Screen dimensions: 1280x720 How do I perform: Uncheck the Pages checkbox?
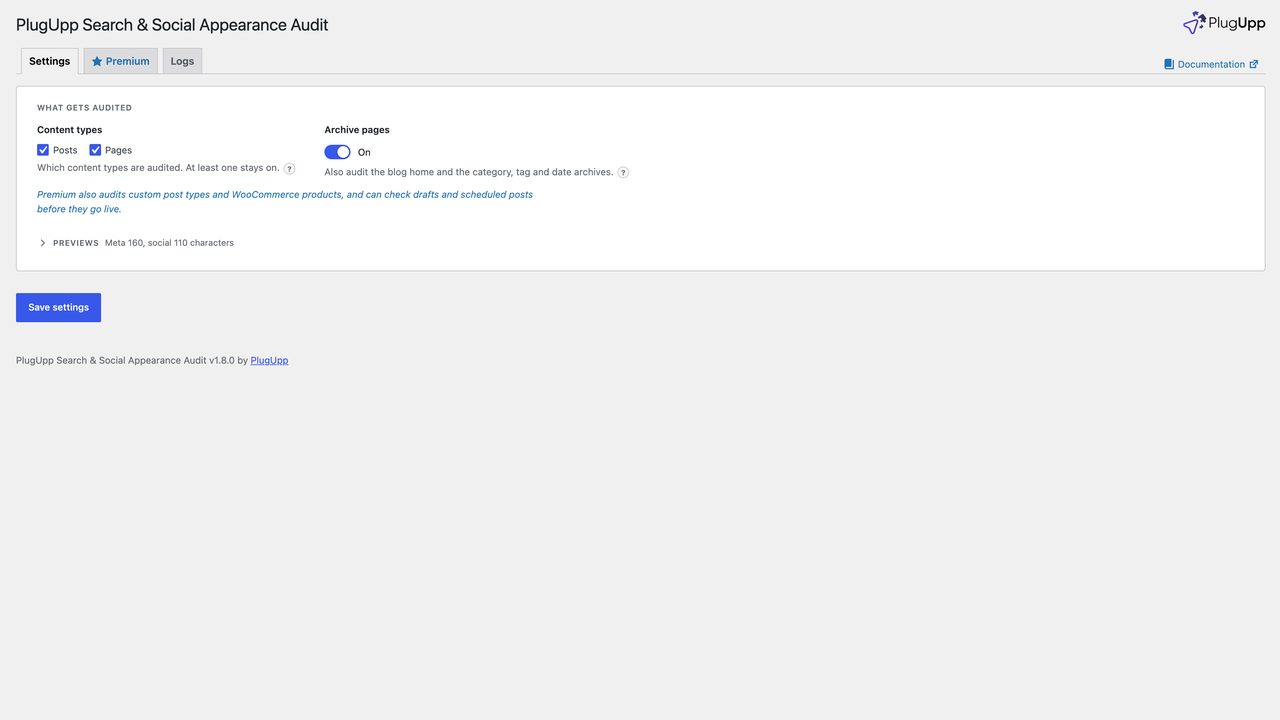pyautogui.click(x=95, y=150)
